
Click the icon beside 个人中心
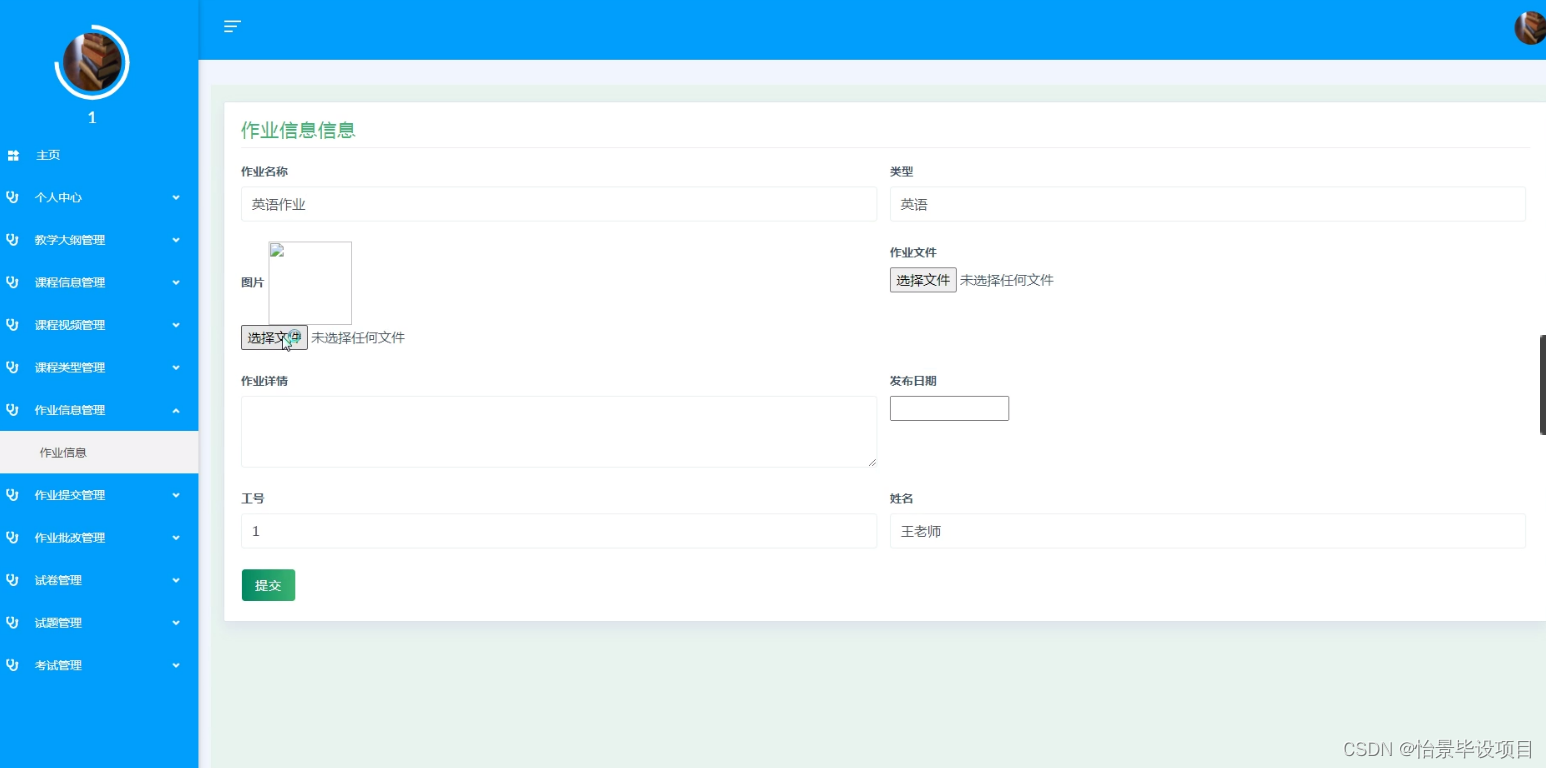[13, 197]
